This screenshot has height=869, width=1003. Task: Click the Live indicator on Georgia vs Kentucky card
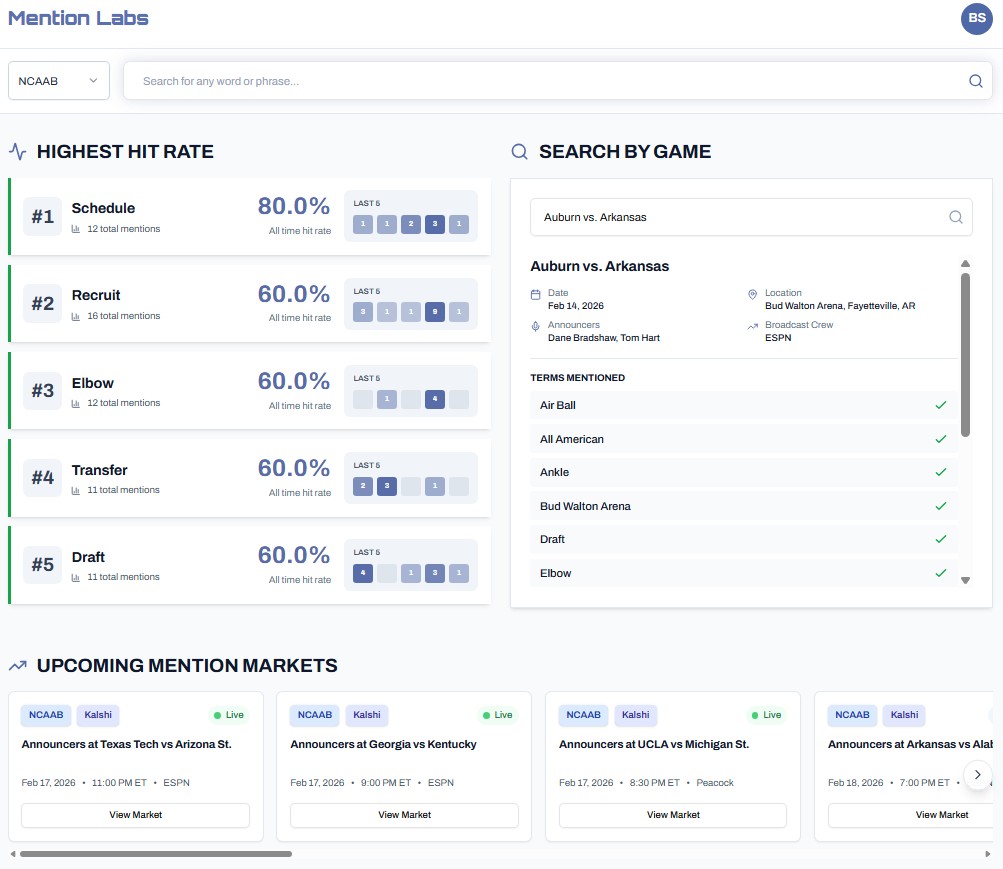coord(497,715)
